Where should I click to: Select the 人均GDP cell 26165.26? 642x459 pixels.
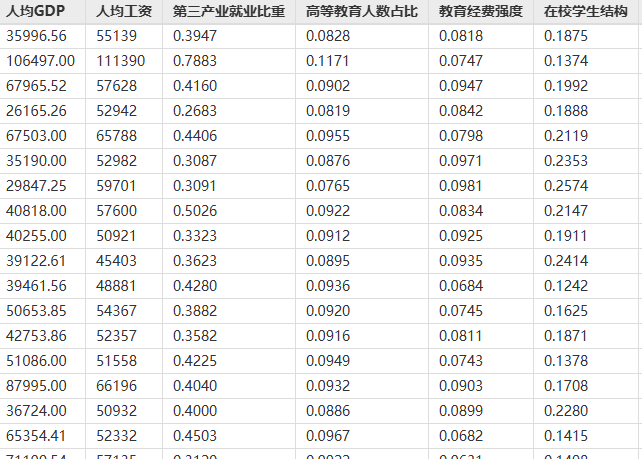(37, 111)
